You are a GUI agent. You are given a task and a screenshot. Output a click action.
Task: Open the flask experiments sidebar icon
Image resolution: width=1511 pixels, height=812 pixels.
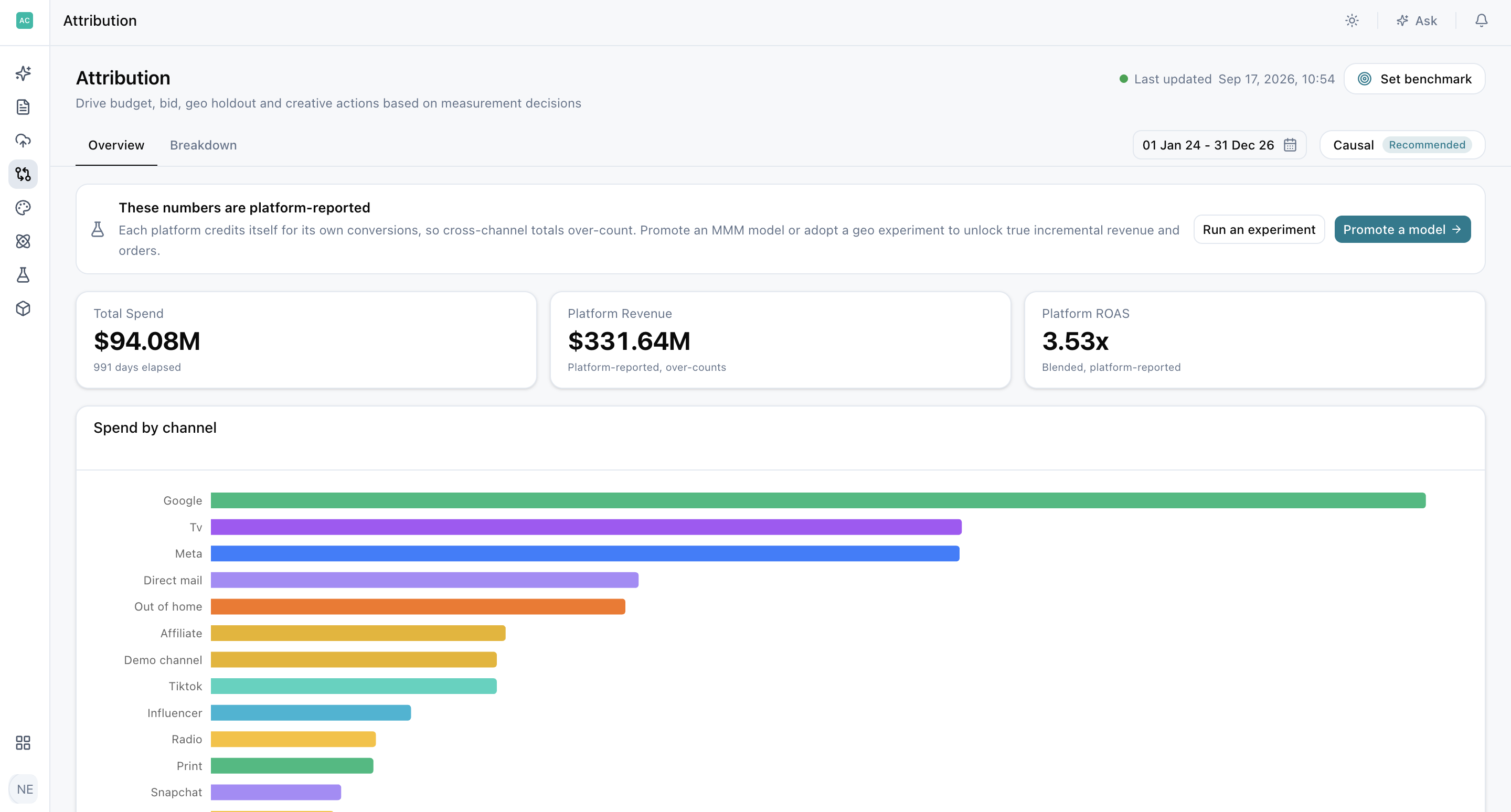(23, 275)
